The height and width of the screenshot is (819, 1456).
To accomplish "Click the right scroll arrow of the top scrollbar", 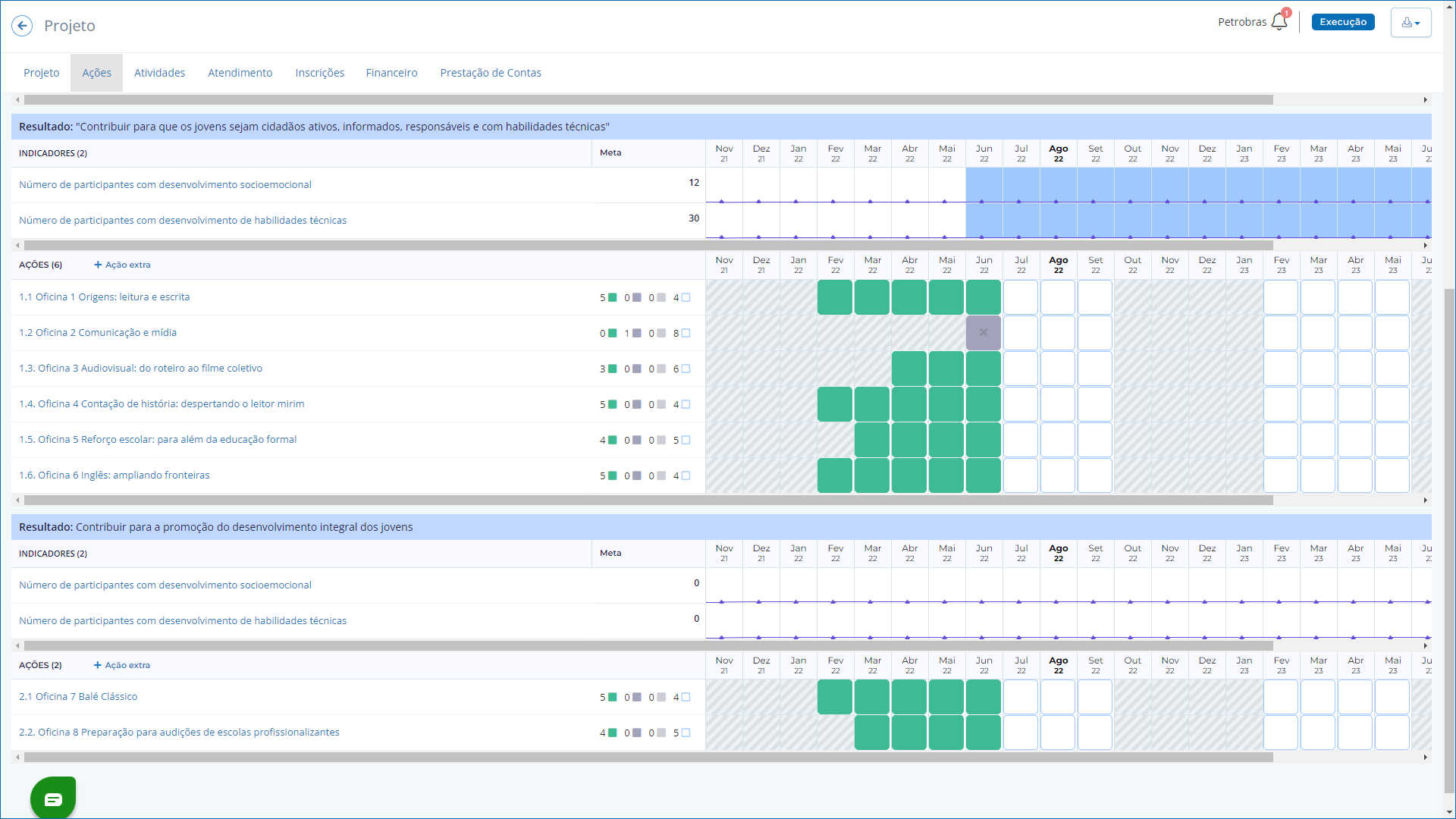I will (x=1426, y=100).
